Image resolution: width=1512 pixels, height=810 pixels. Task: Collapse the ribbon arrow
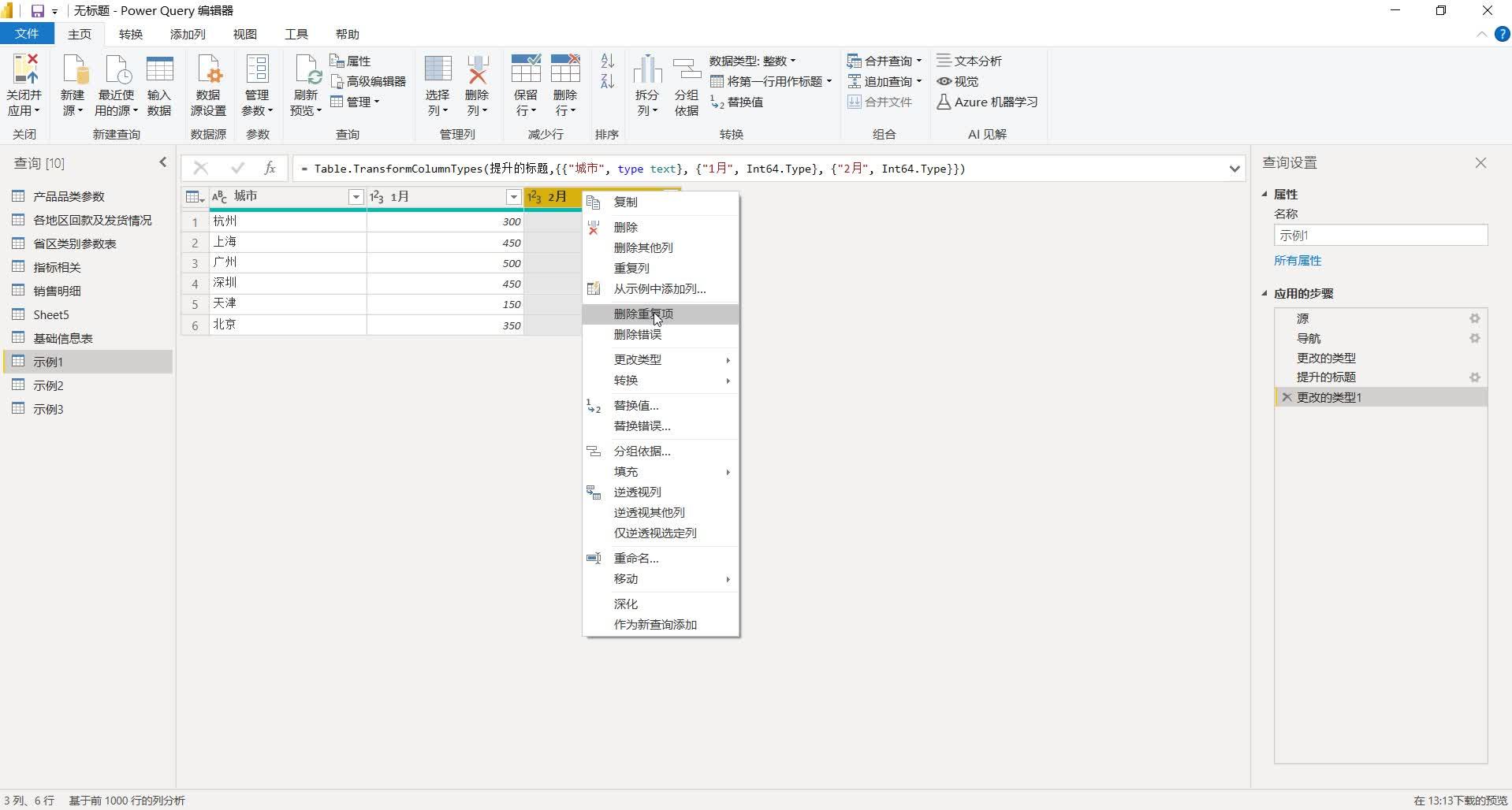pyautogui.click(x=1481, y=34)
